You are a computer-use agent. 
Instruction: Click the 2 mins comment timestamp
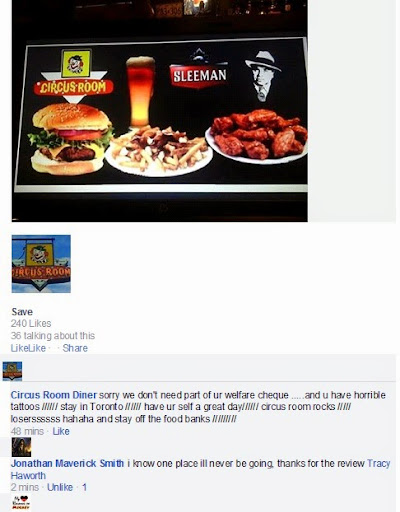pos(25,487)
